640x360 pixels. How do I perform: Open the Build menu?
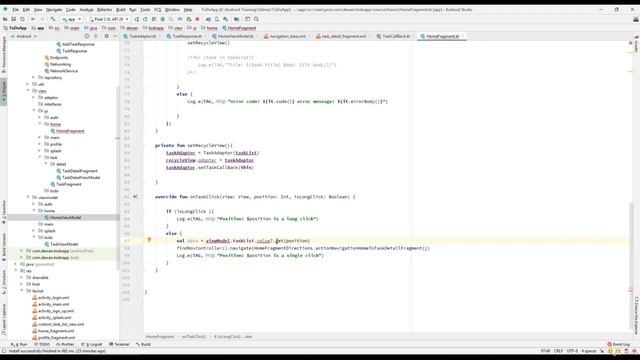pyautogui.click(x=121, y=9)
